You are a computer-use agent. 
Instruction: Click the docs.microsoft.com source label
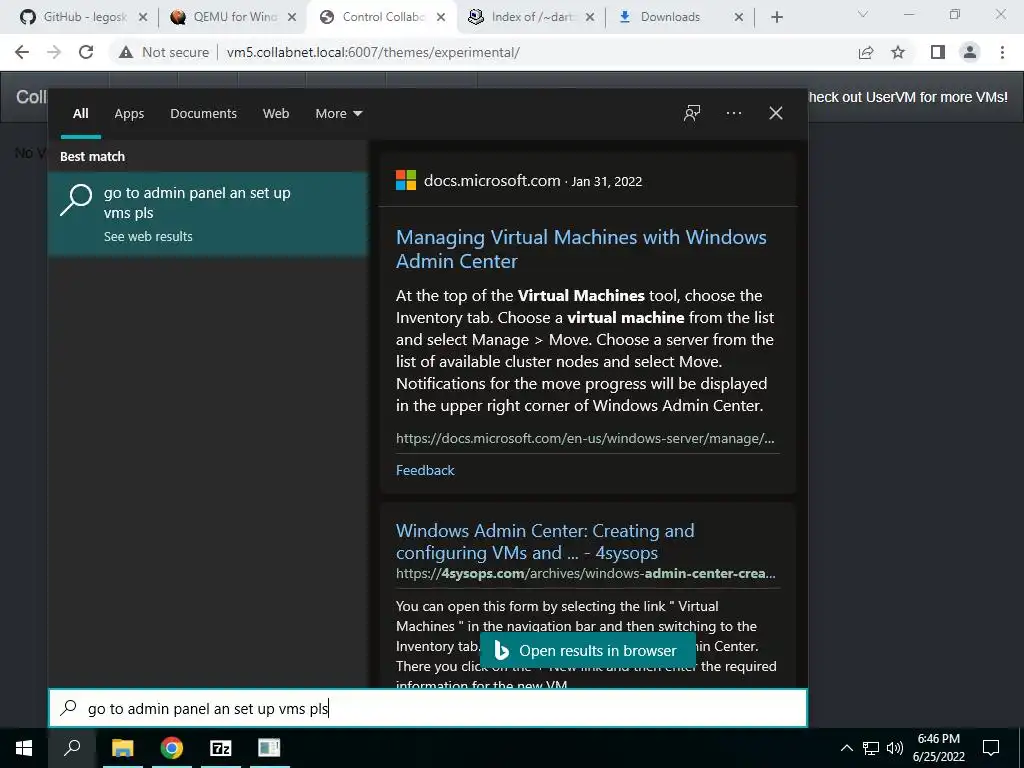[x=492, y=181]
